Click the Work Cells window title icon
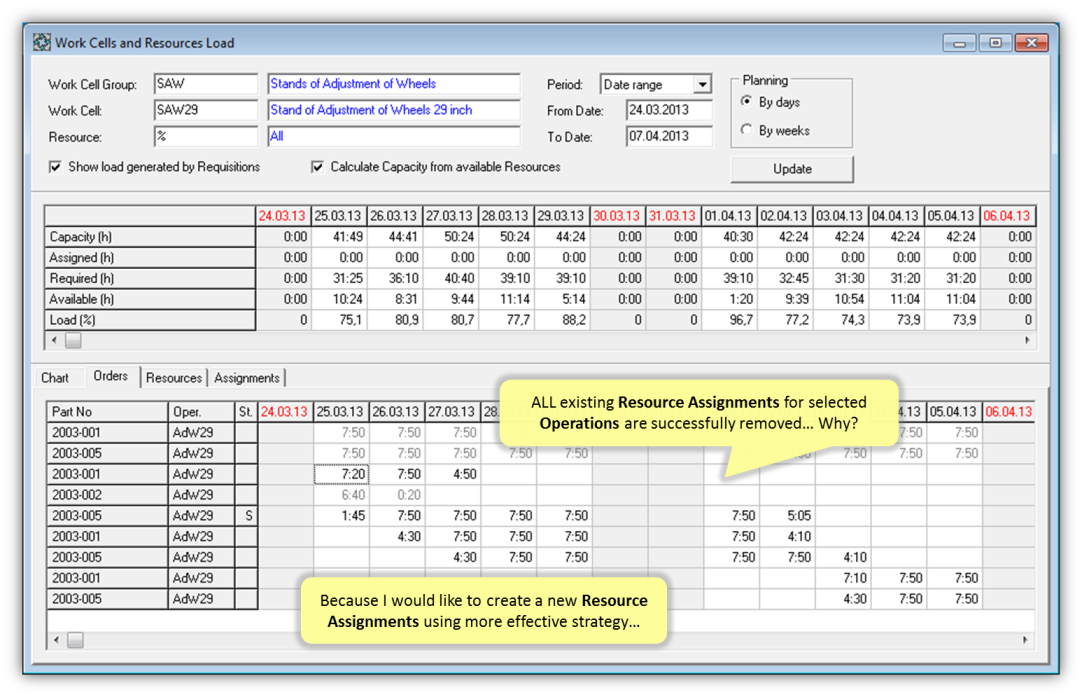 tap(42, 43)
